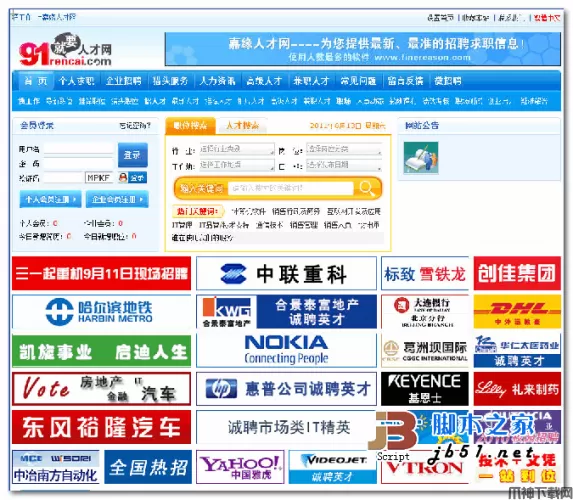The height and width of the screenshot is (500, 573).
Task: Open the 创佳集团 red banner
Action: coord(517,273)
